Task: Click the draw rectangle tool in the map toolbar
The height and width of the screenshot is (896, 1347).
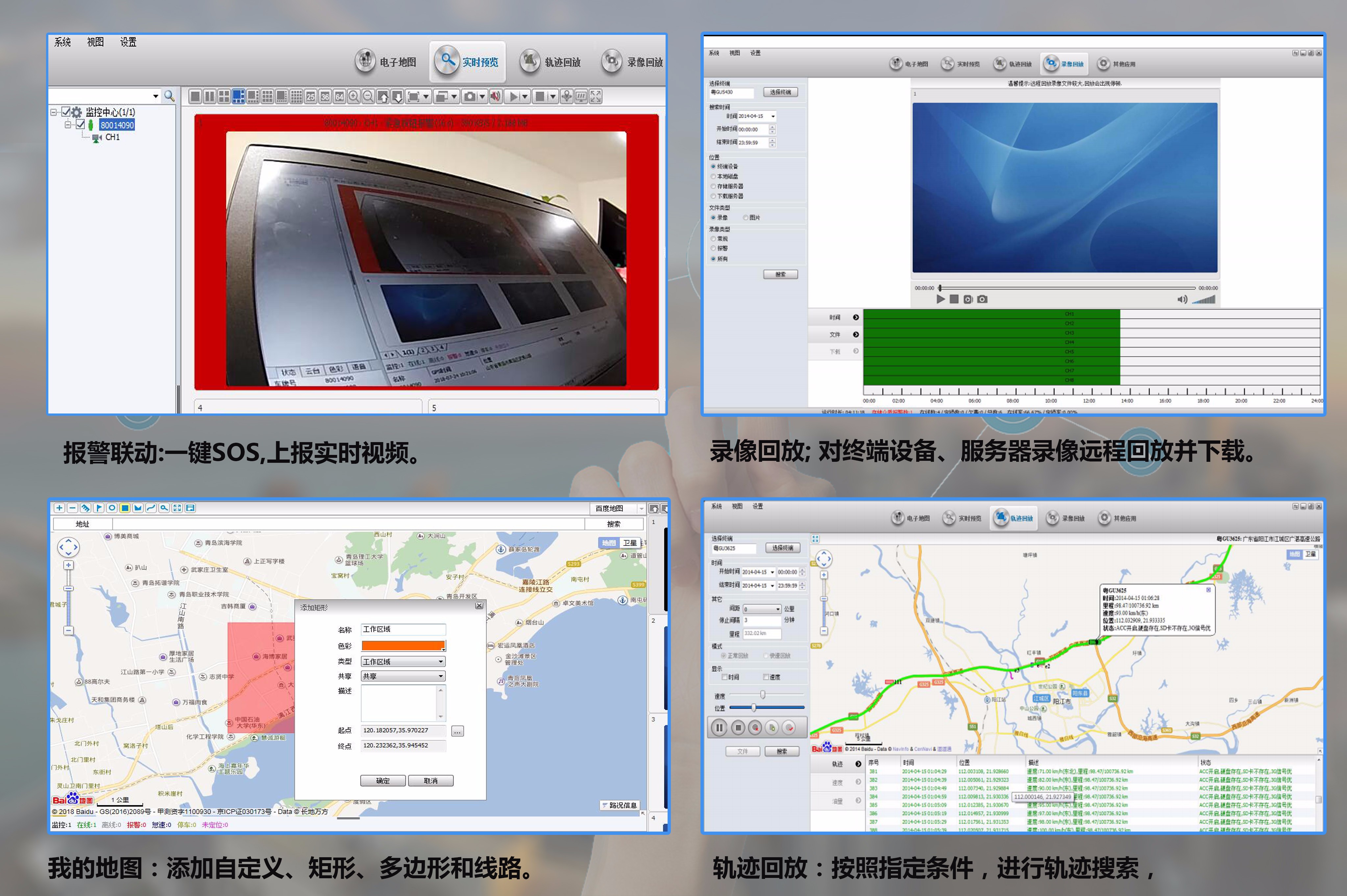Action: pos(125,508)
